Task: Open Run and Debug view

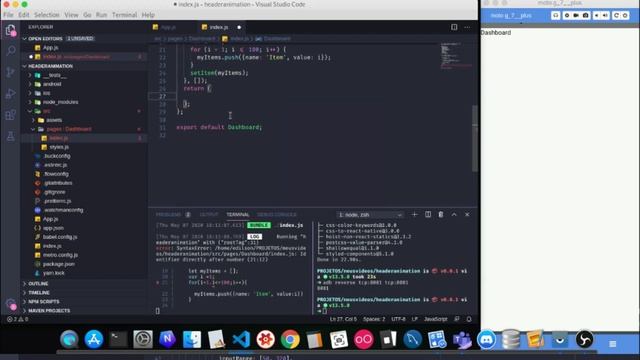Action: [x=11, y=93]
